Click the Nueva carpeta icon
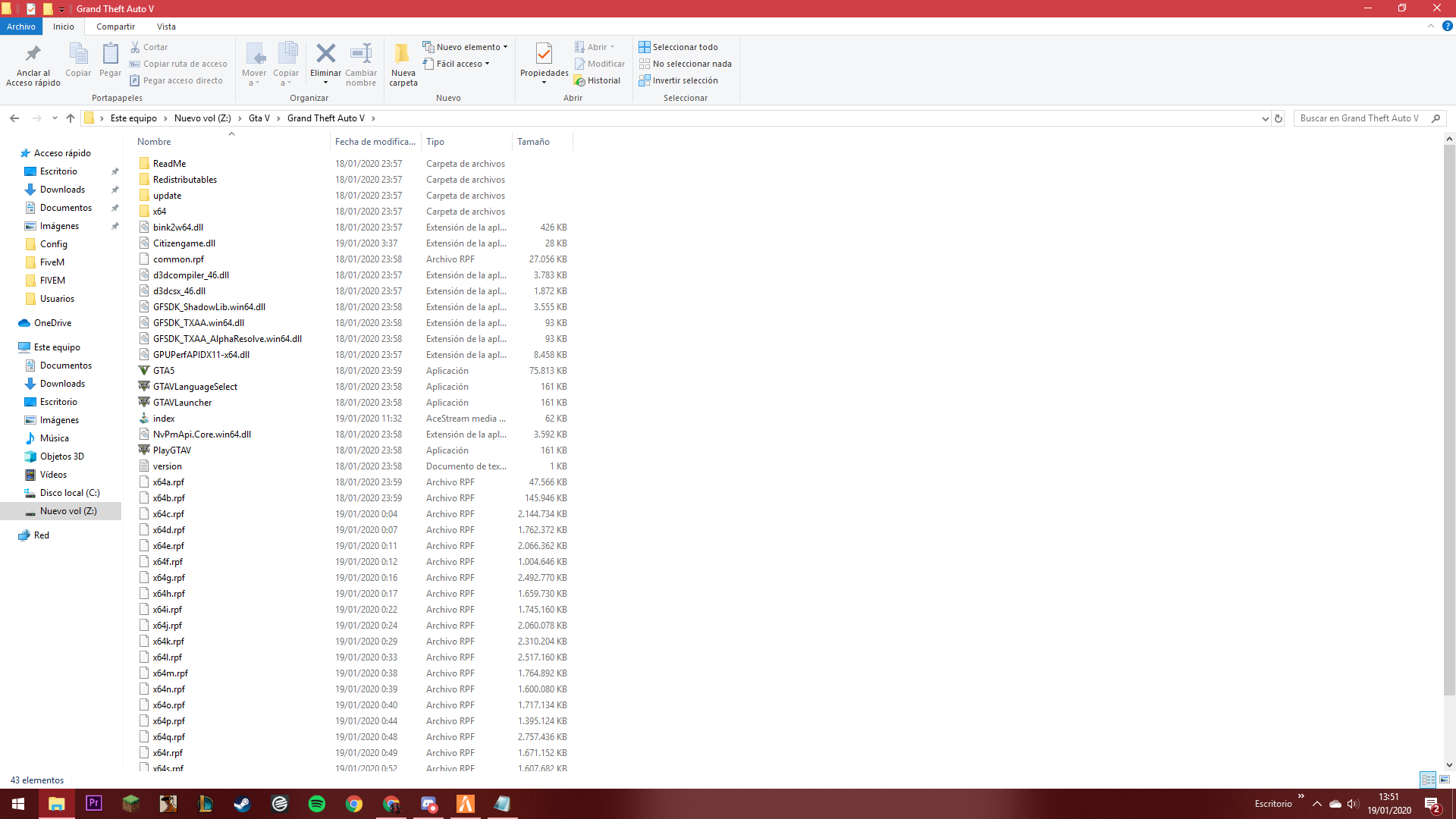 click(403, 53)
